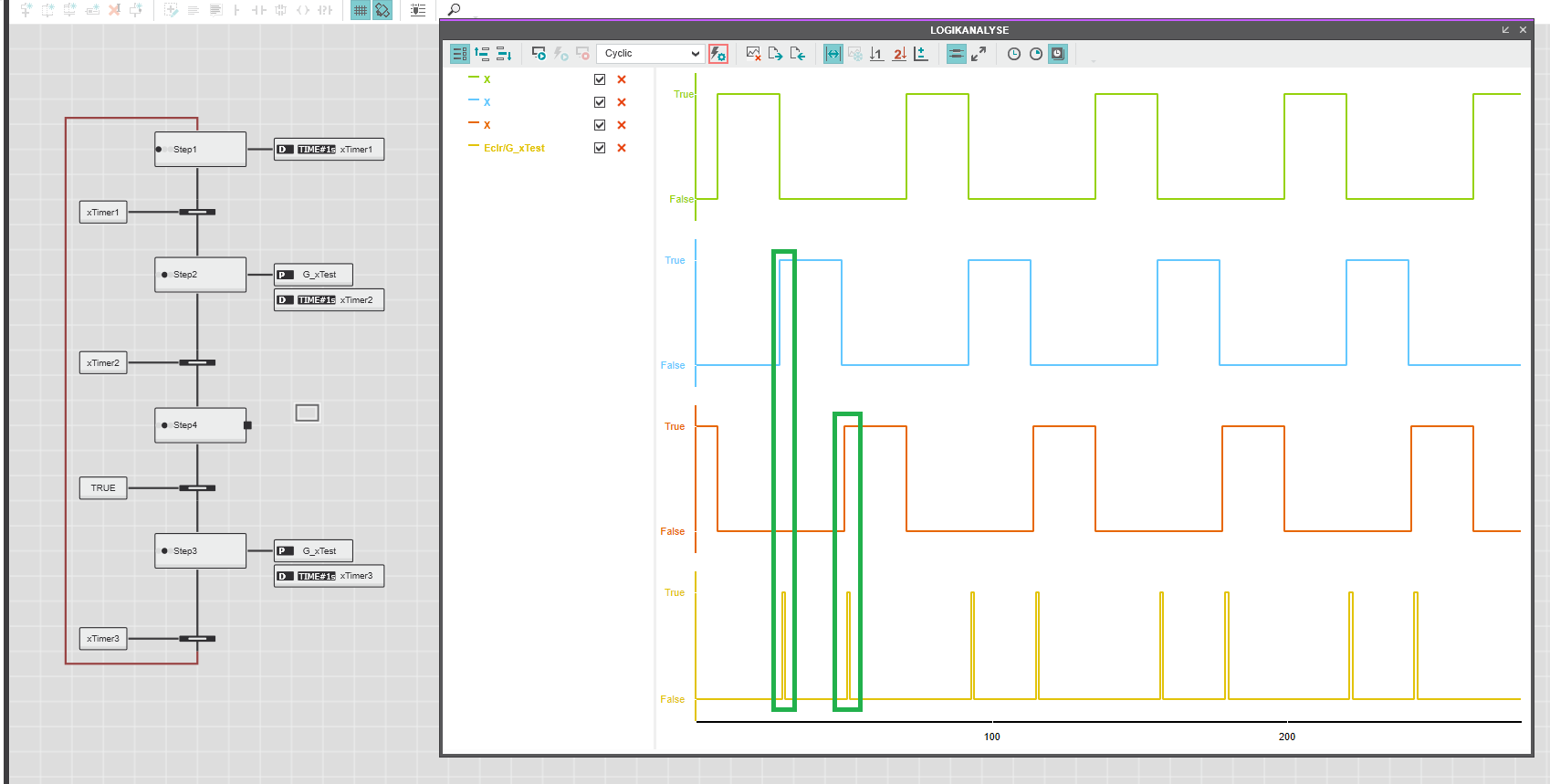Click the trigger configuration icon with gear

click(x=718, y=54)
